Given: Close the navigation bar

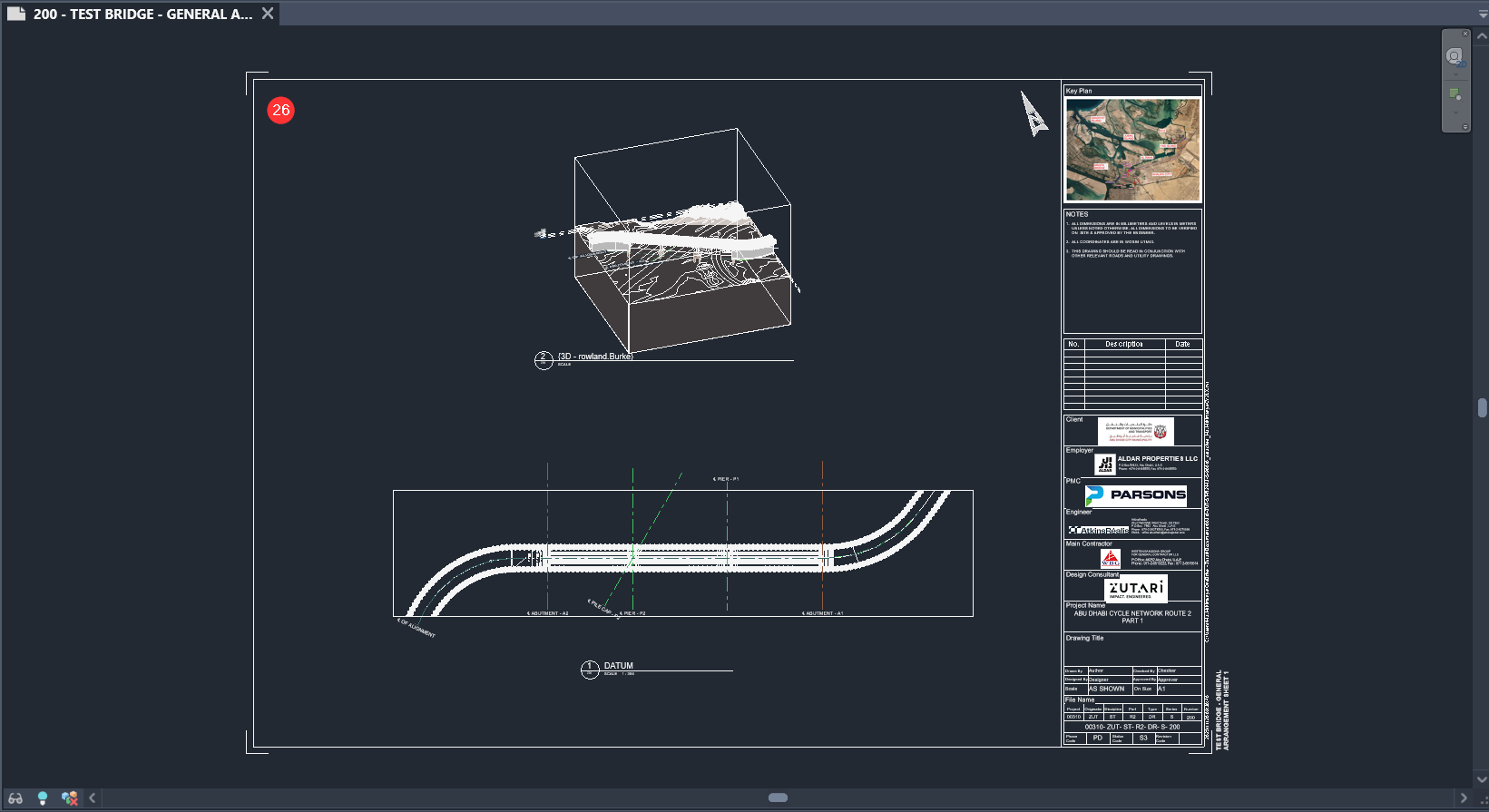Looking at the screenshot, I should click(1465, 34).
